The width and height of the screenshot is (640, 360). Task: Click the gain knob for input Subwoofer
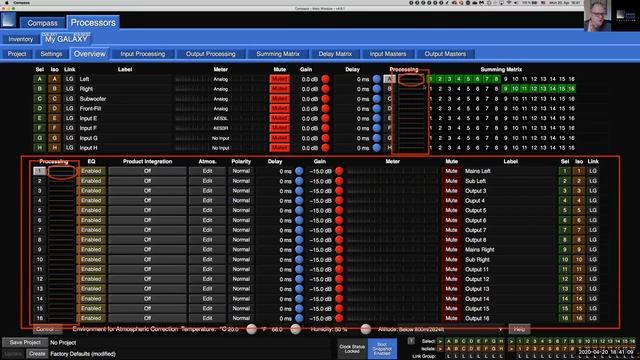(325, 99)
